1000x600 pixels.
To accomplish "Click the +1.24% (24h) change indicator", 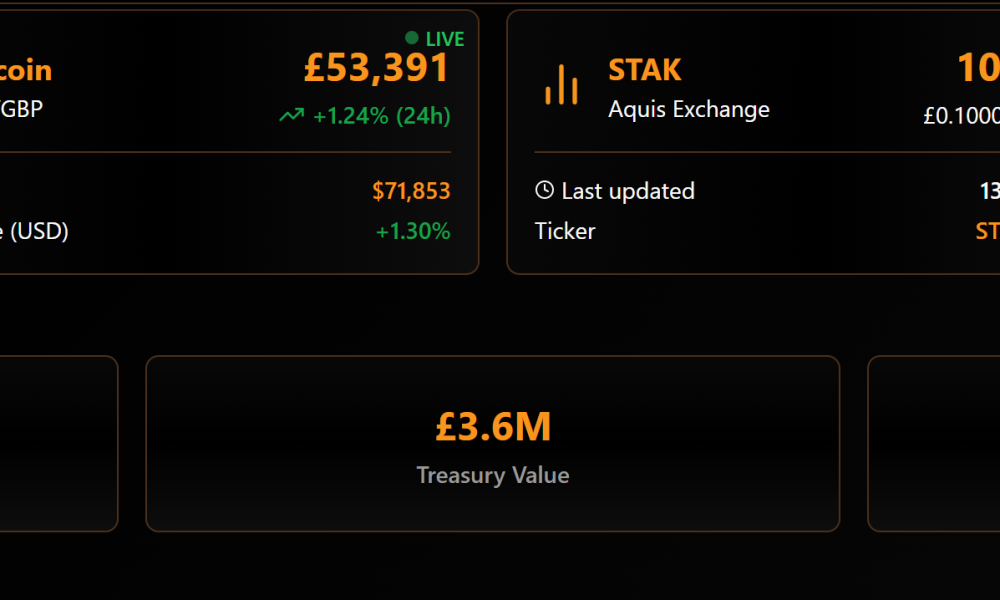I will (x=381, y=115).
